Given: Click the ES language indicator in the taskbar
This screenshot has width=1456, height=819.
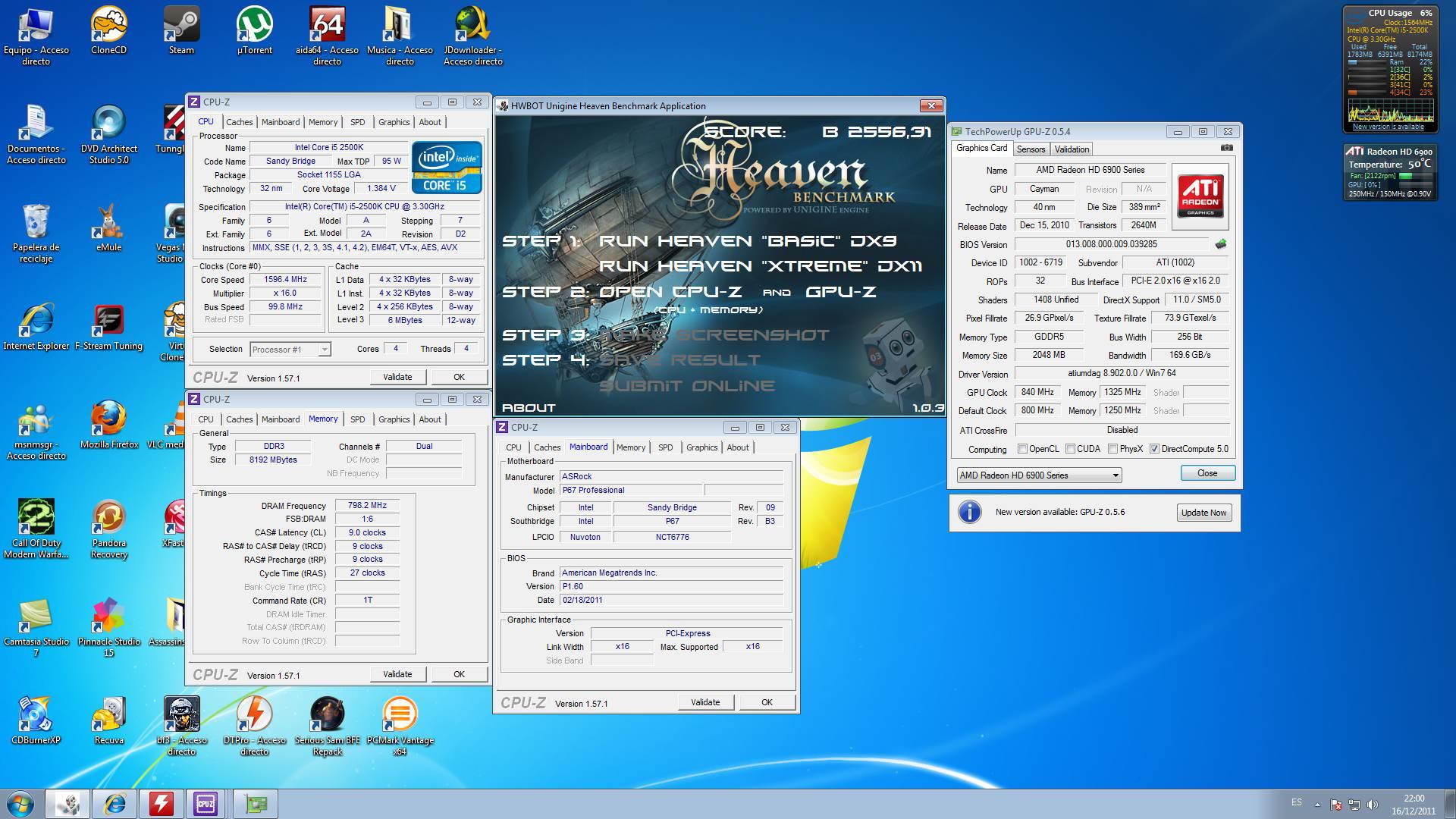Looking at the screenshot, I should click(1297, 802).
